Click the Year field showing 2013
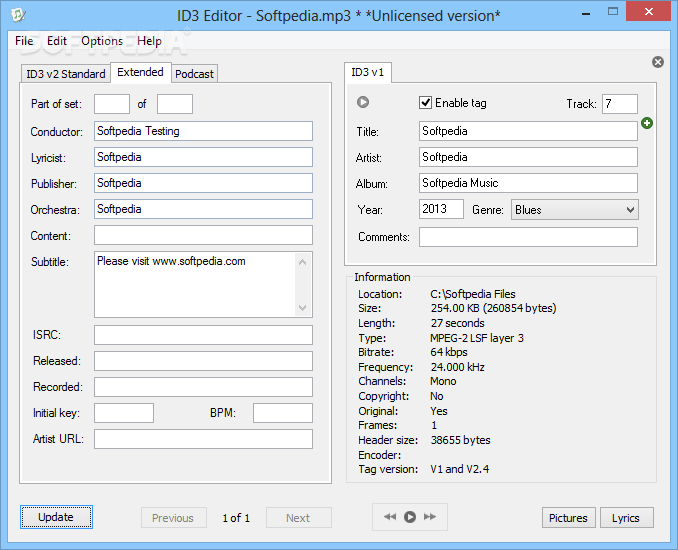 coord(441,209)
